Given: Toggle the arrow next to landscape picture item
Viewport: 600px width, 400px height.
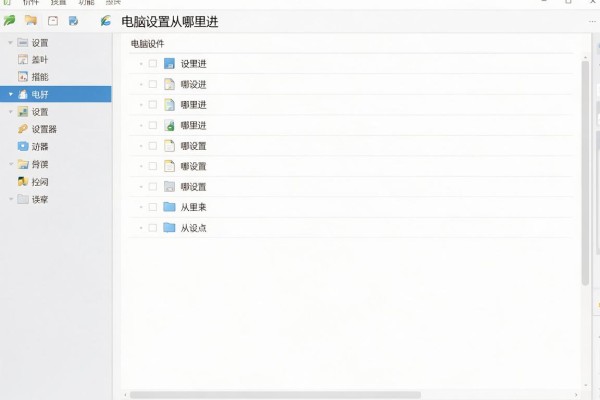Looking at the screenshot, I should pos(11,111).
